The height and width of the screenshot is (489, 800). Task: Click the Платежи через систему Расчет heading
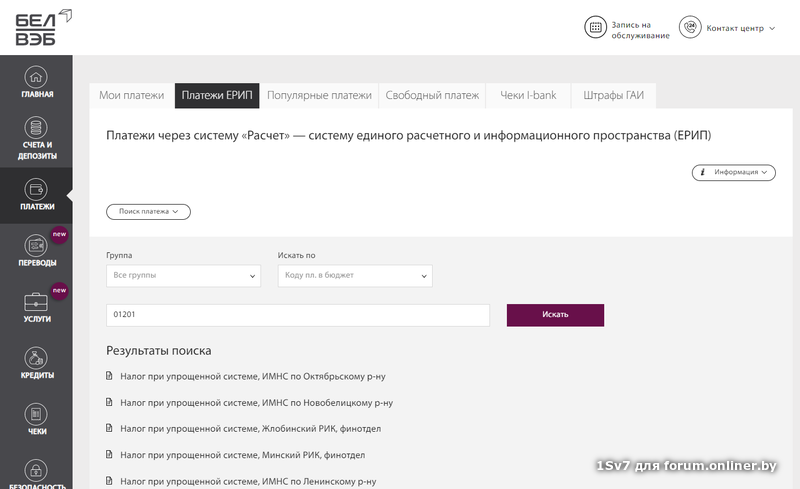click(x=409, y=135)
